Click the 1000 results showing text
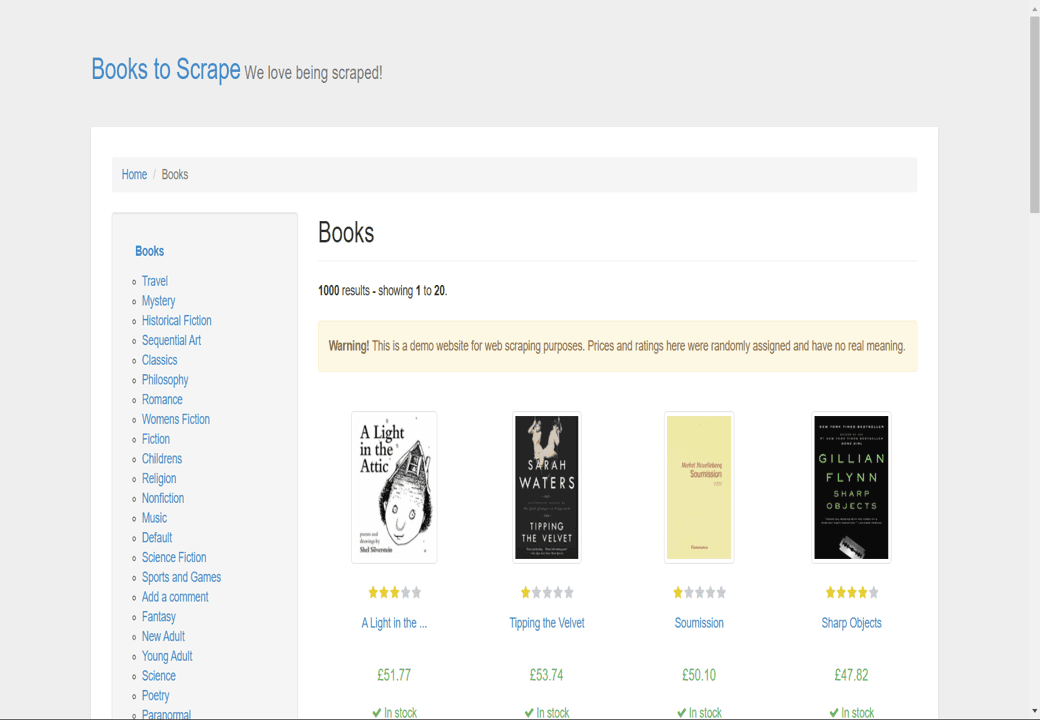 click(383, 290)
